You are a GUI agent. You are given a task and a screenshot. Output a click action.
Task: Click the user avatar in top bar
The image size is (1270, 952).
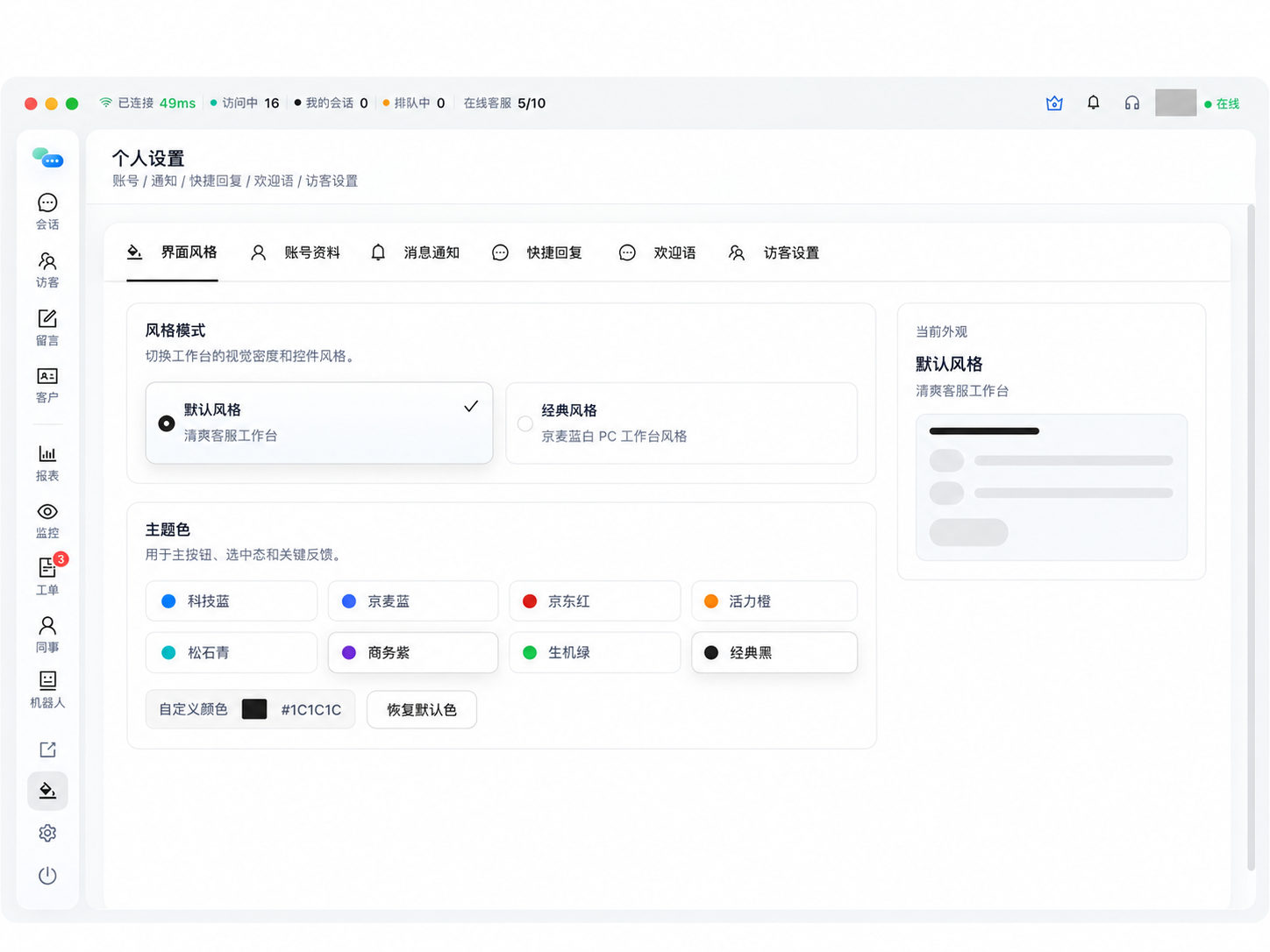1175,103
